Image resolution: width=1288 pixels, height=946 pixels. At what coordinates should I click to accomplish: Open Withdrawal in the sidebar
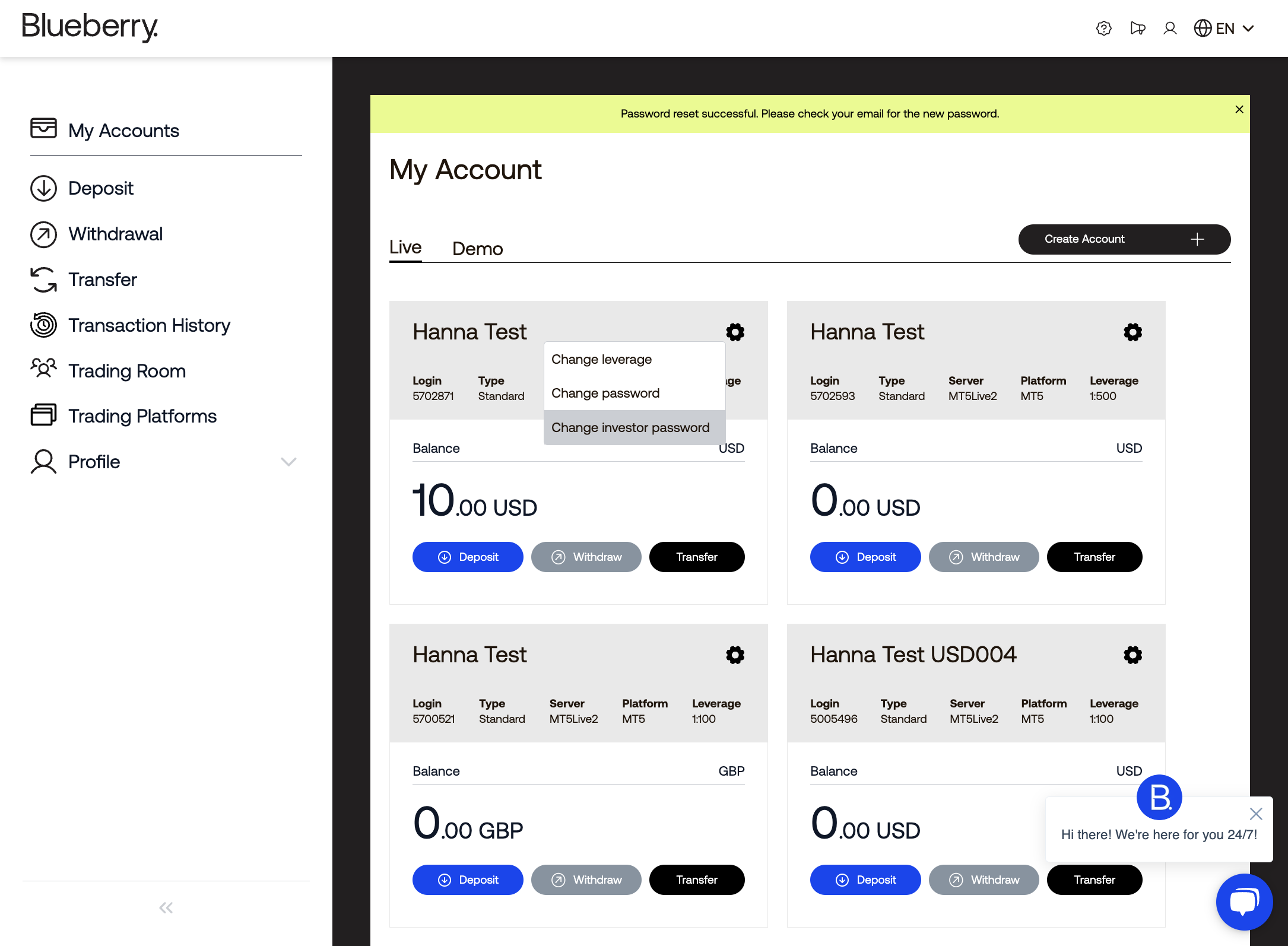[x=96, y=234]
